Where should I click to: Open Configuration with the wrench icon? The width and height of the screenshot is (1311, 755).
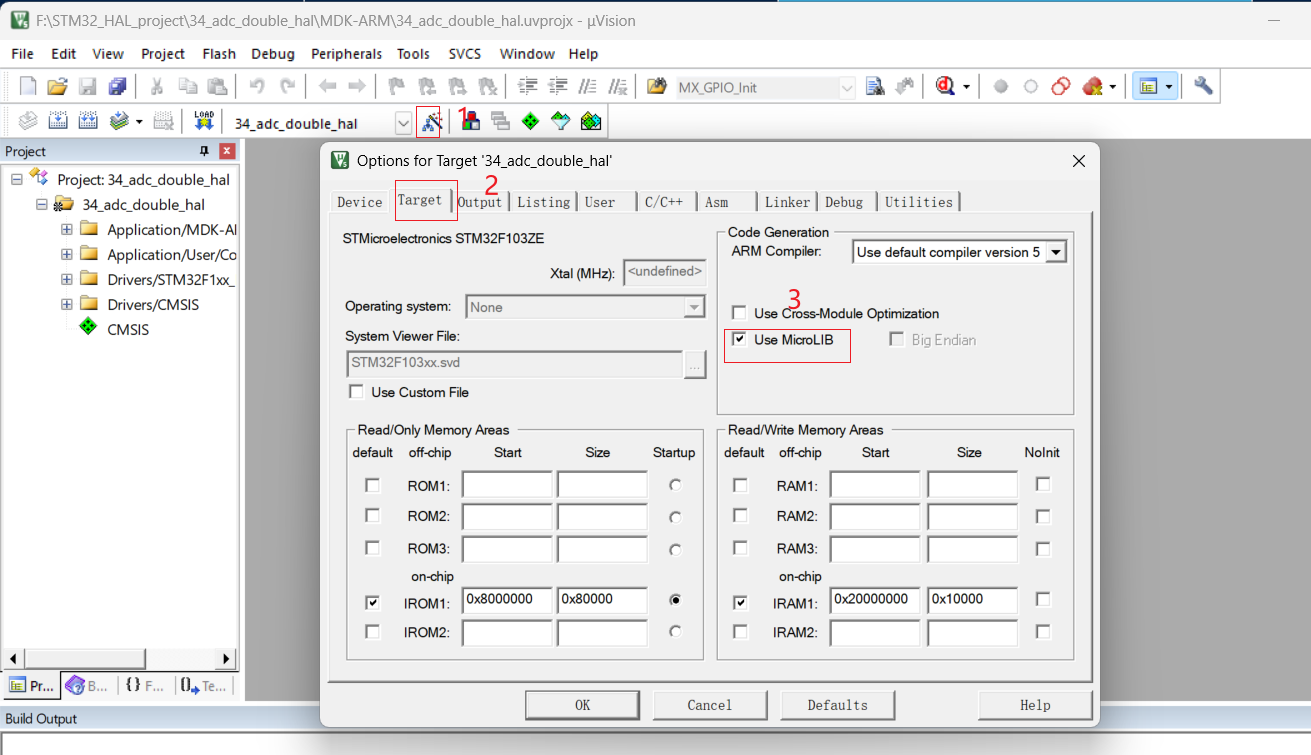coord(1203,87)
